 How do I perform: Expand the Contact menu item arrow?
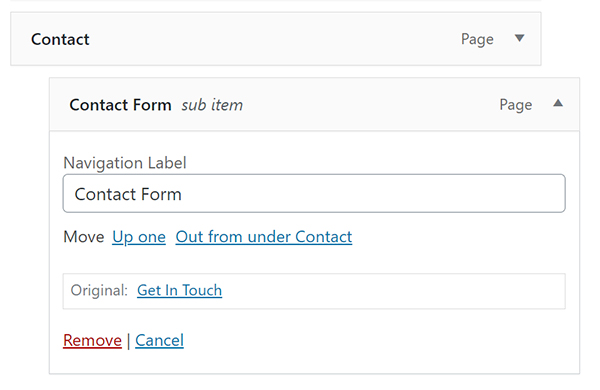pos(519,38)
